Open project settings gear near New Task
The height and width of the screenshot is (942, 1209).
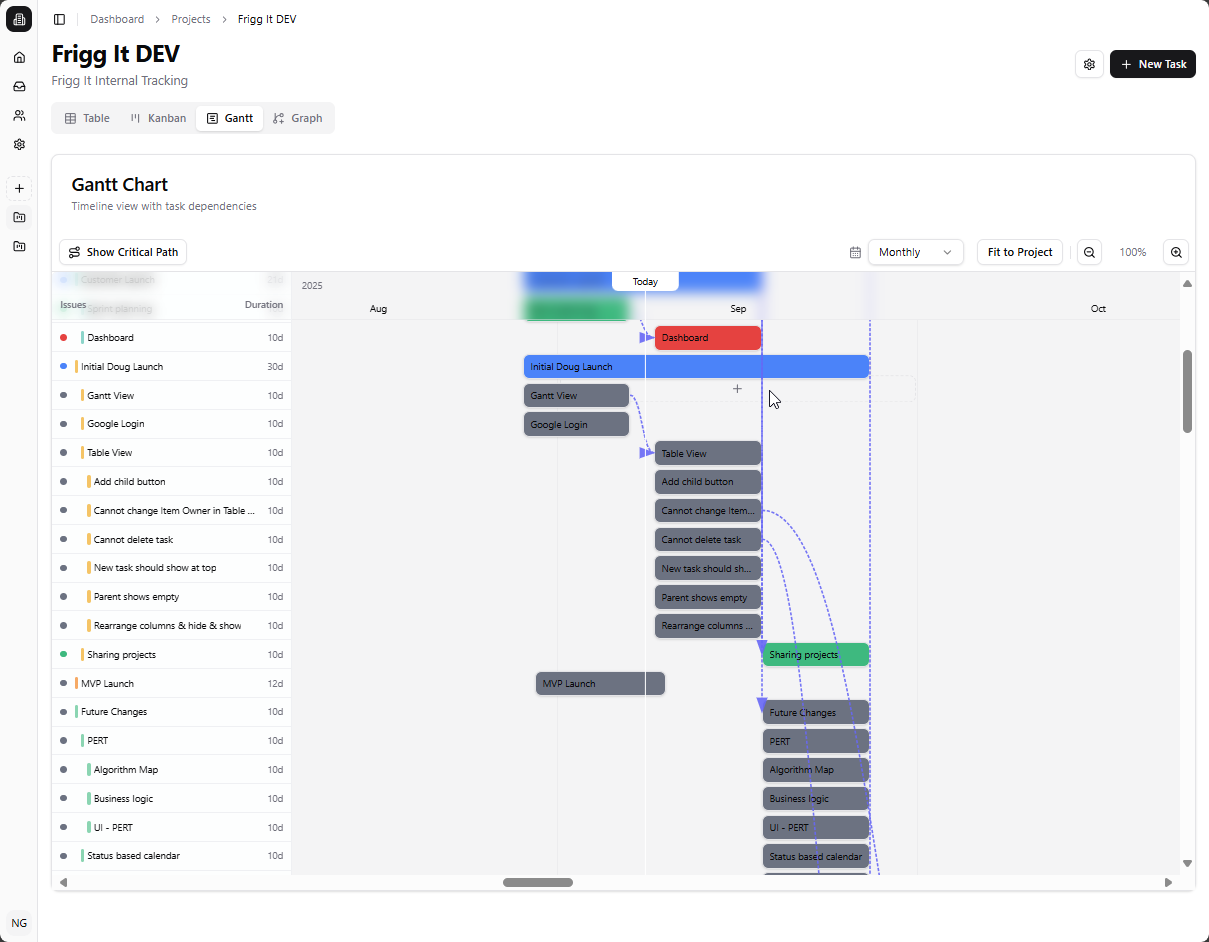[1089, 64]
